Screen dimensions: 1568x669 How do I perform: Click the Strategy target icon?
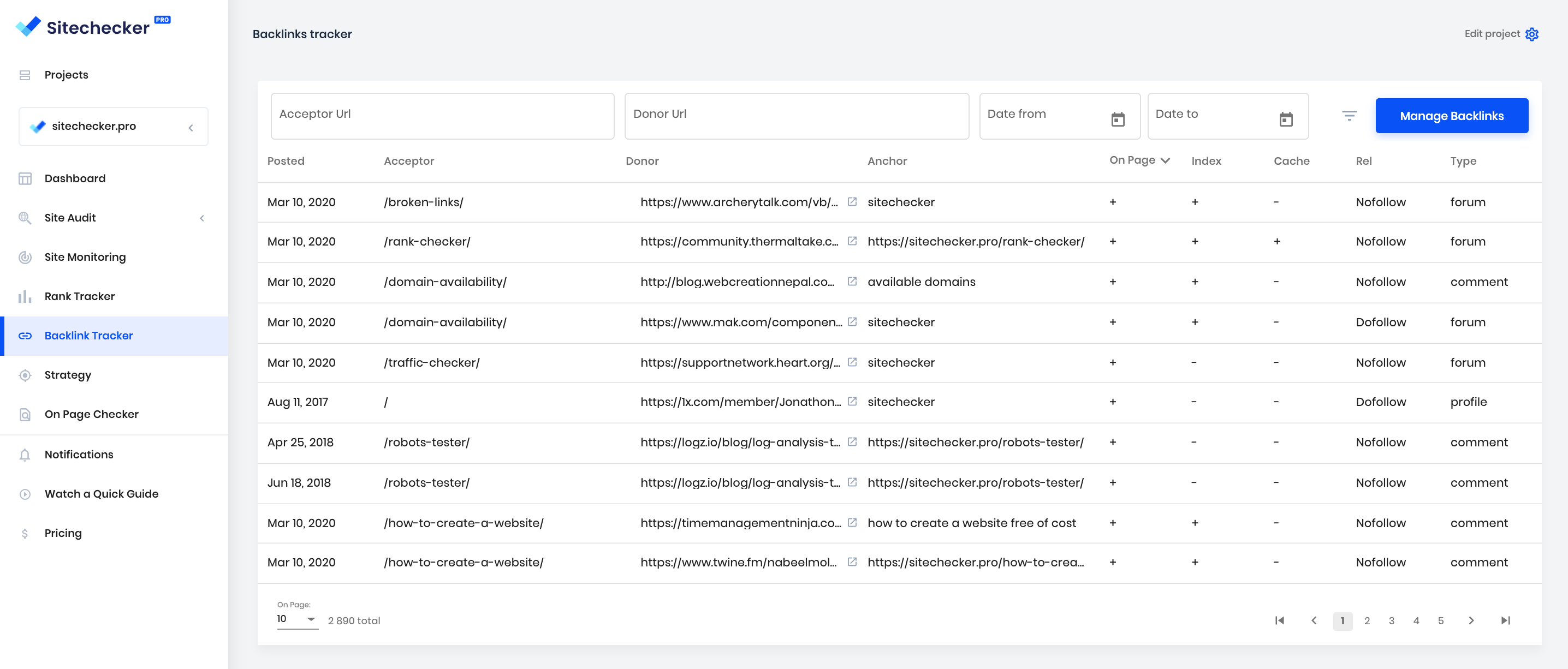coord(25,375)
